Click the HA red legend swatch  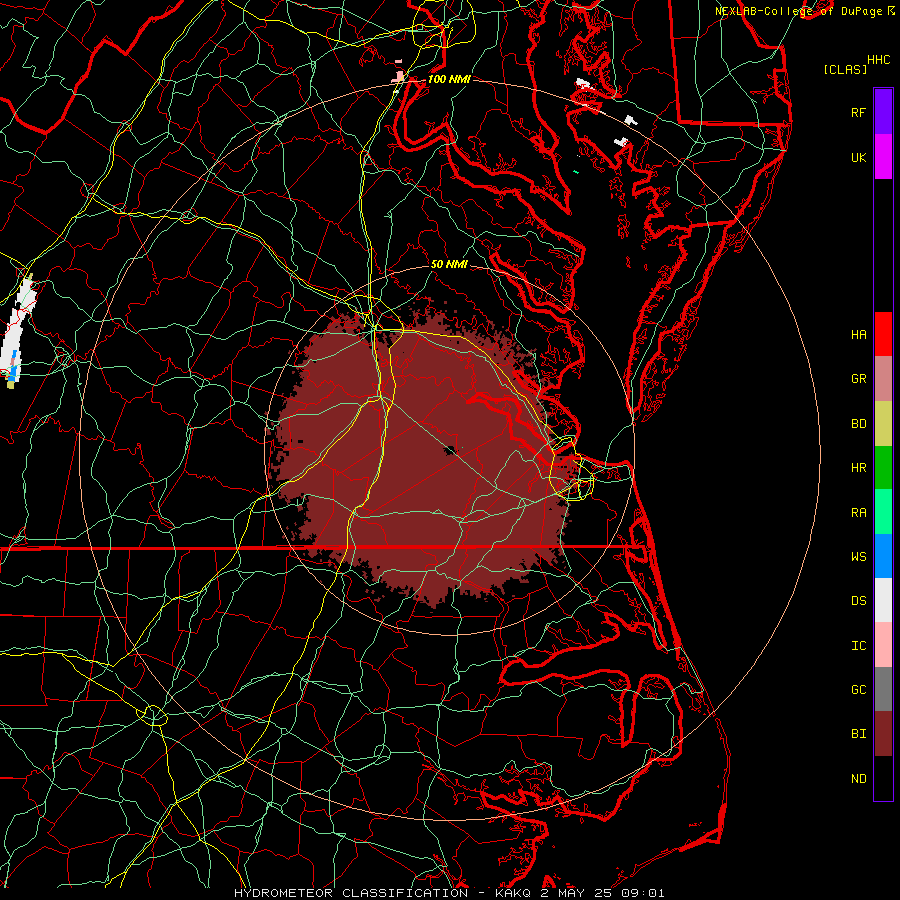883,334
